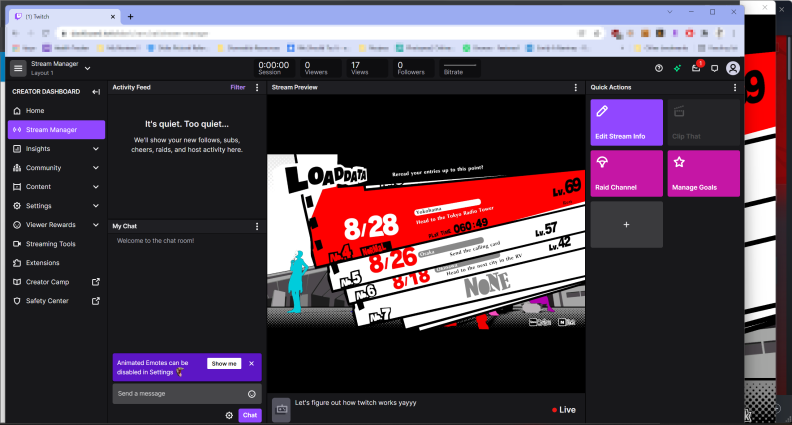Open the Chrome three-dot menu
The height and width of the screenshot is (425, 792).
tap(733, 33)
